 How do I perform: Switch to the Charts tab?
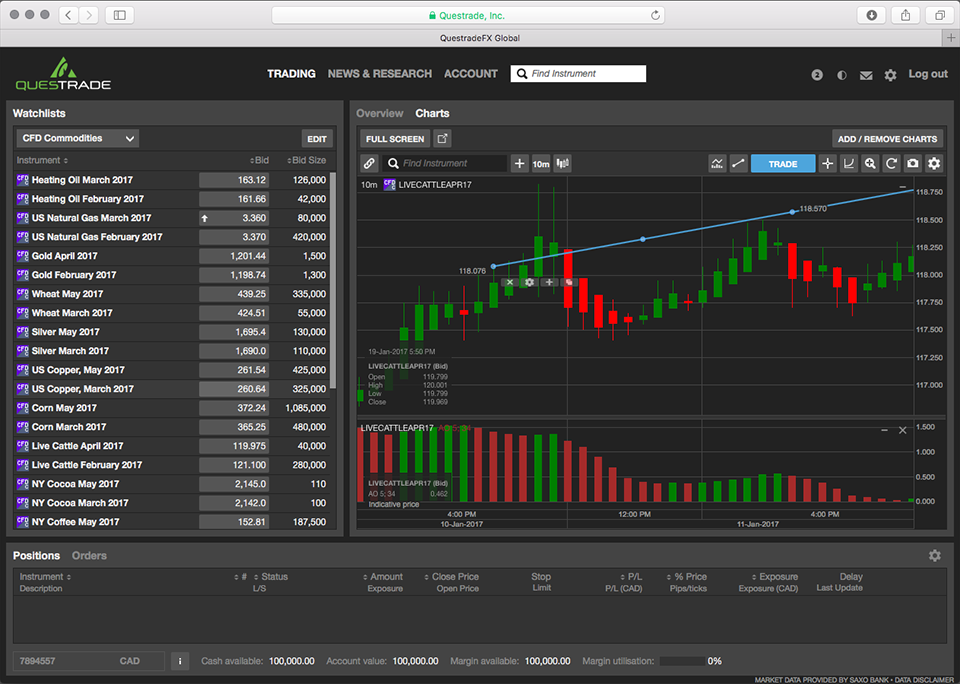pyautogui.click(x=432, y=113)
